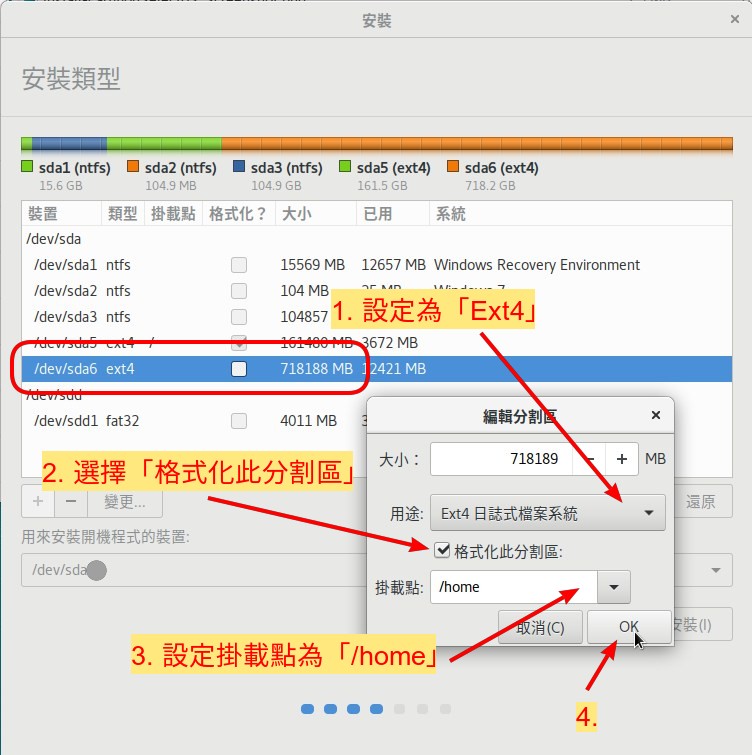Click the minus button to decrease partition size
Screen dimensions: 752x755
coord(591,459)
